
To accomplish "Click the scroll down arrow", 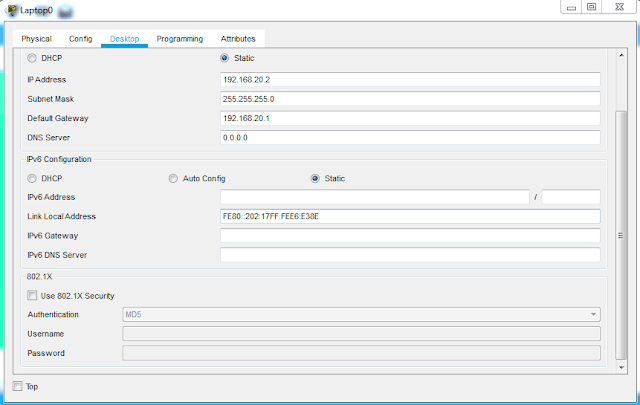I will coord(621,367).
